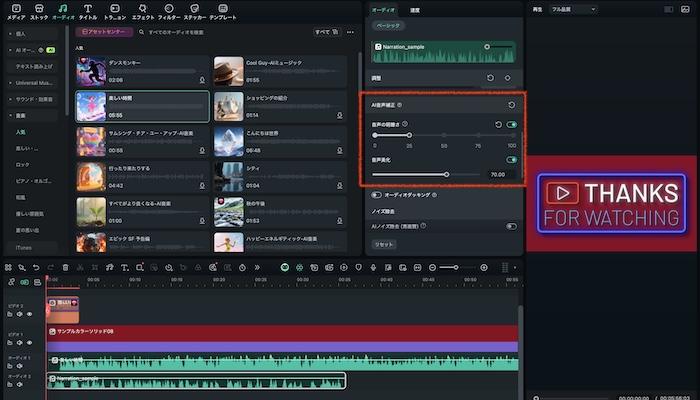Screen dimensions: 700x400
Task: Show more timeline tools with double arrow
Action: pyautogui.click(x=257, y=267)
